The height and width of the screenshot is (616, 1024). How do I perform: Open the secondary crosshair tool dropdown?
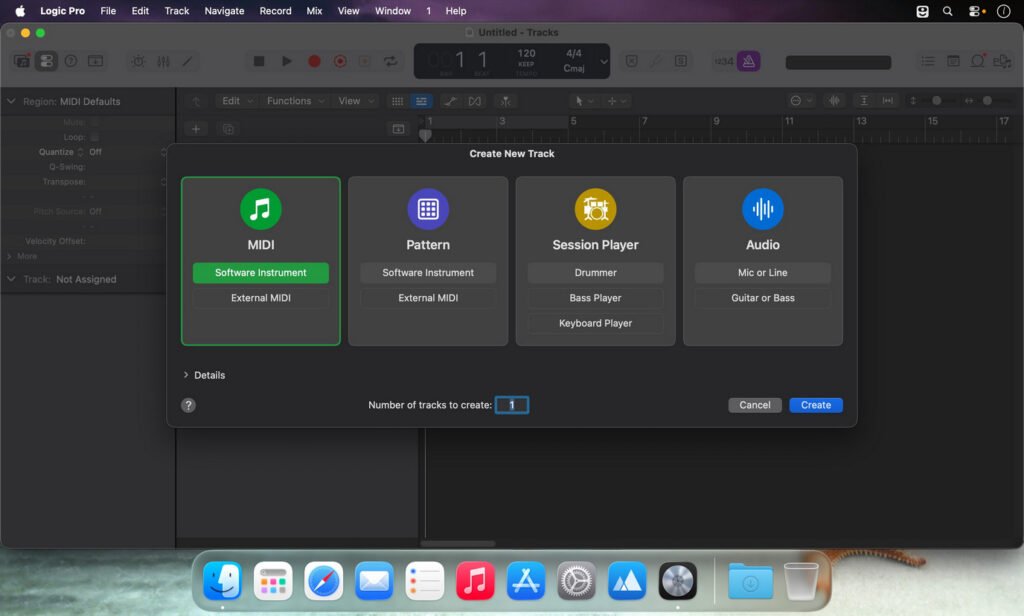[616, 101]
